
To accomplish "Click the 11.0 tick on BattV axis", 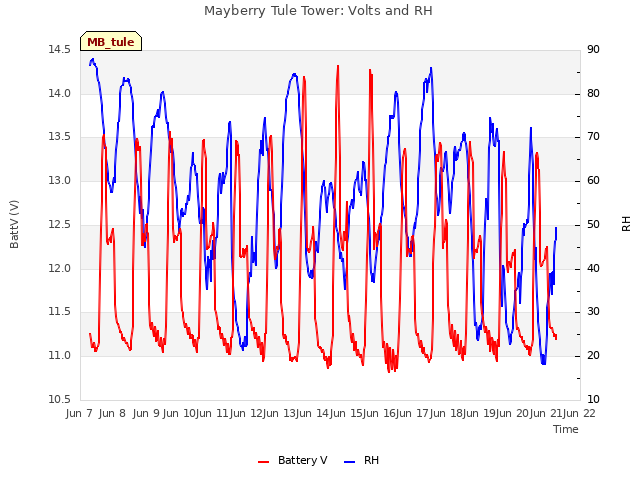I will tap(60, 356).
